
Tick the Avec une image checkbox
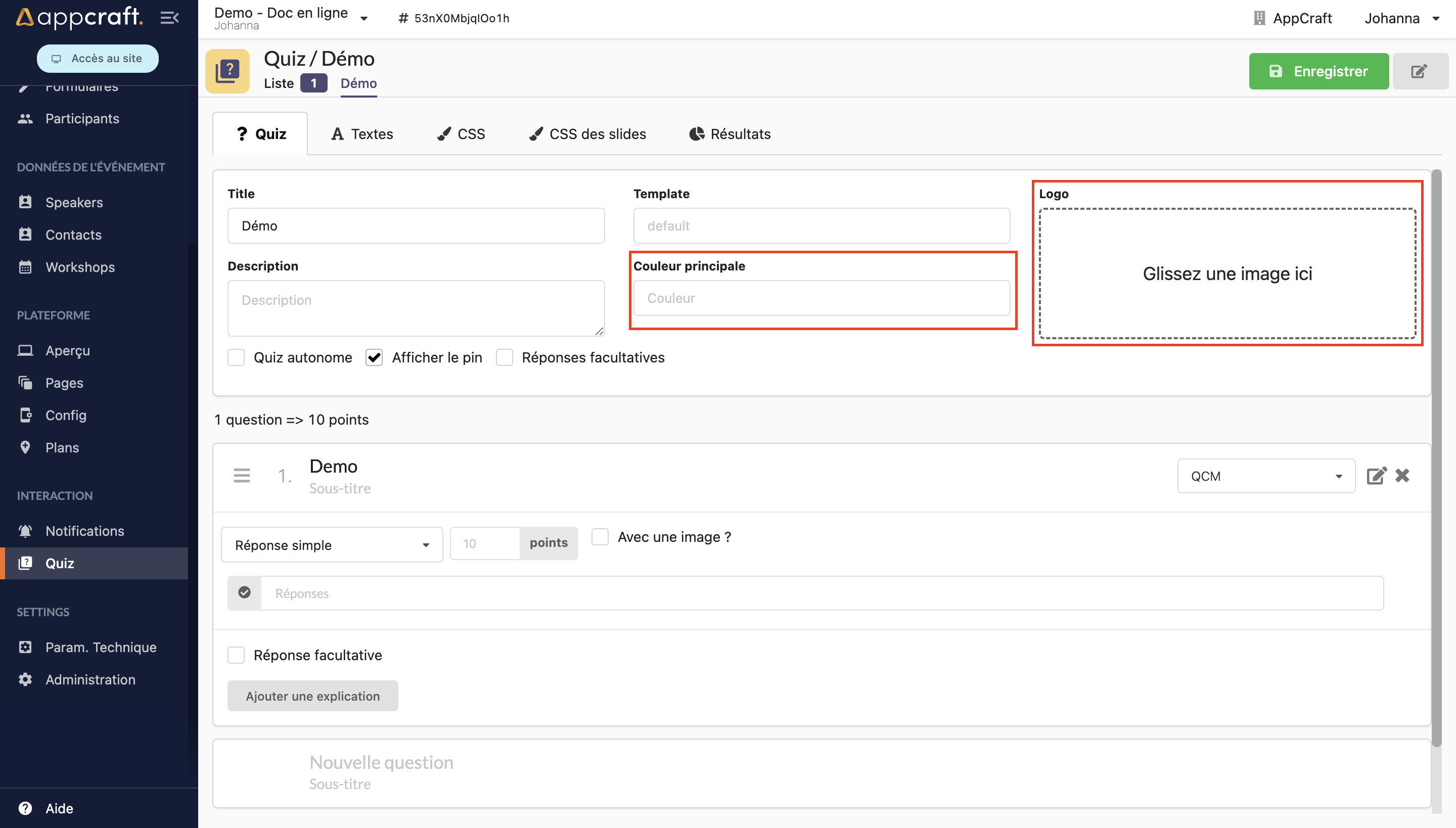point(600,537)
